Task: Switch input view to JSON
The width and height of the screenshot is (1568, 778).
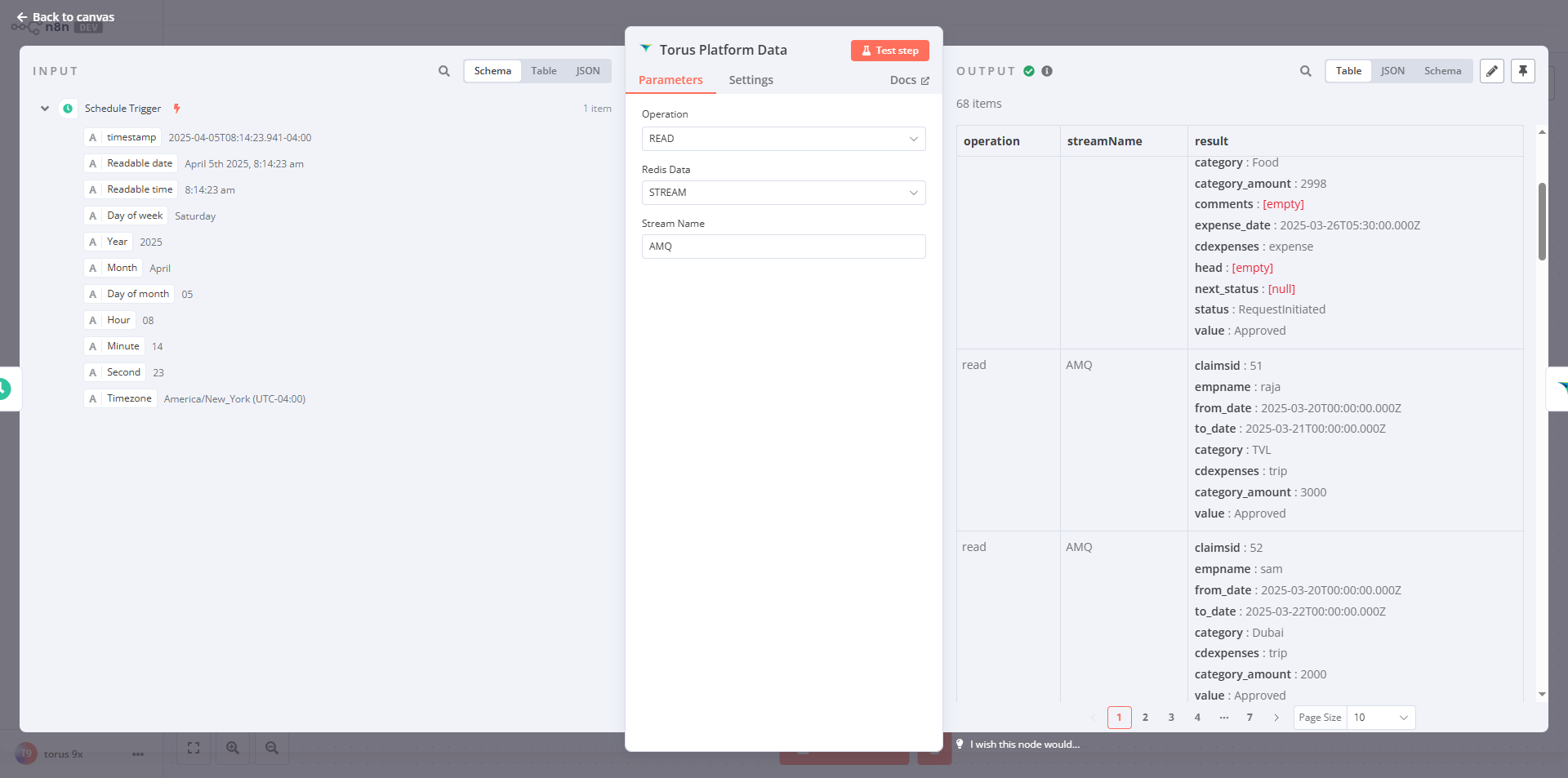Action: [587, 71]
